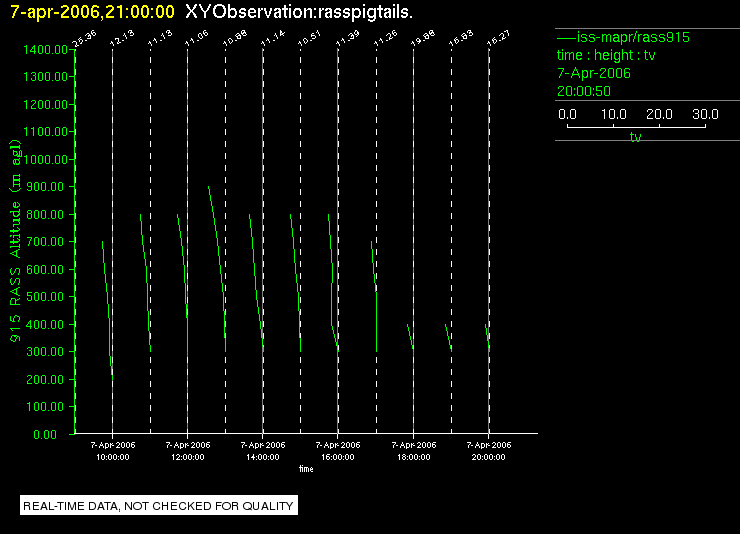Click the 19.98 value label at top

pyautogui.click(x=423, y=38)
